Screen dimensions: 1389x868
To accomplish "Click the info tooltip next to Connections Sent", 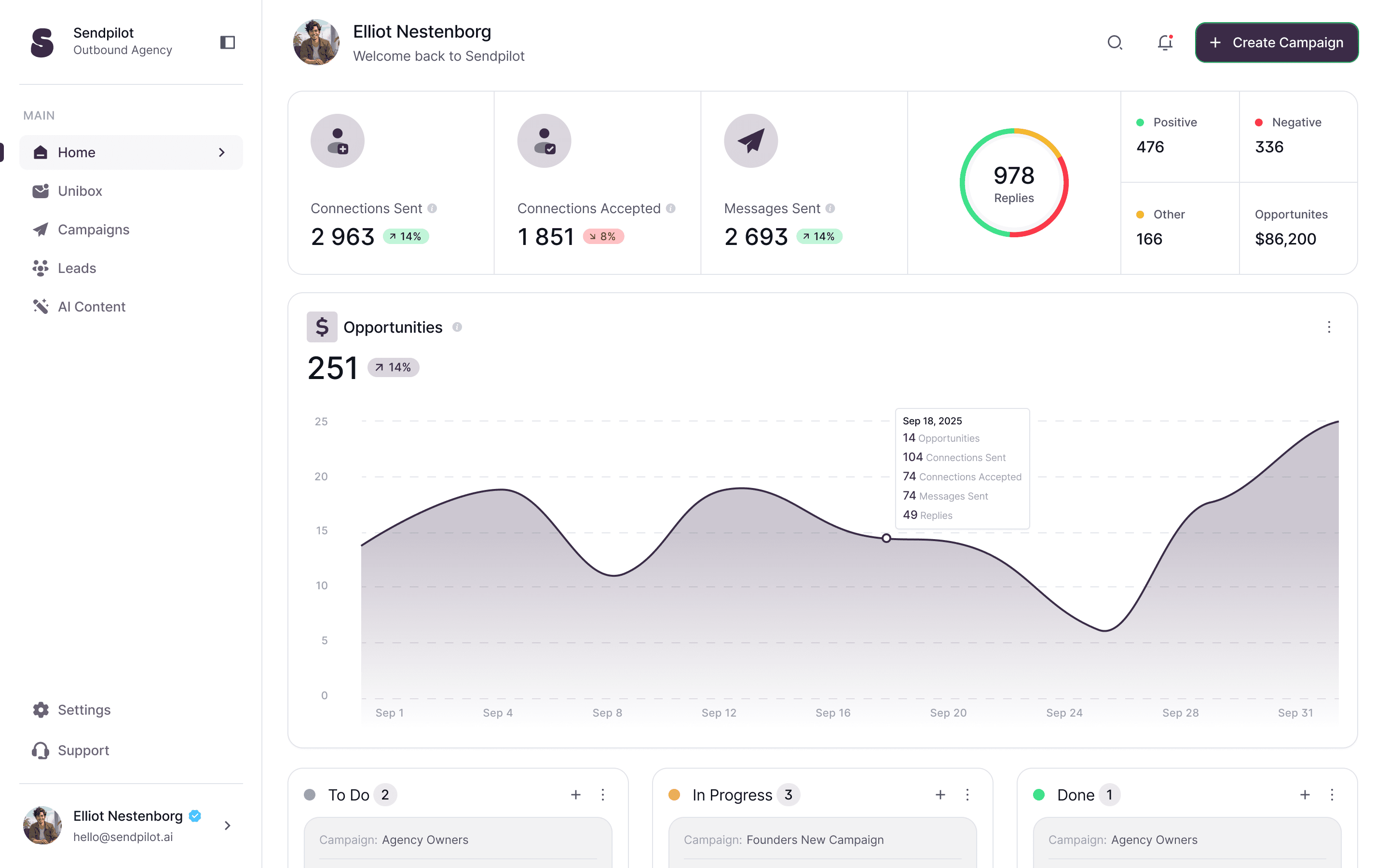I will 432,208.
